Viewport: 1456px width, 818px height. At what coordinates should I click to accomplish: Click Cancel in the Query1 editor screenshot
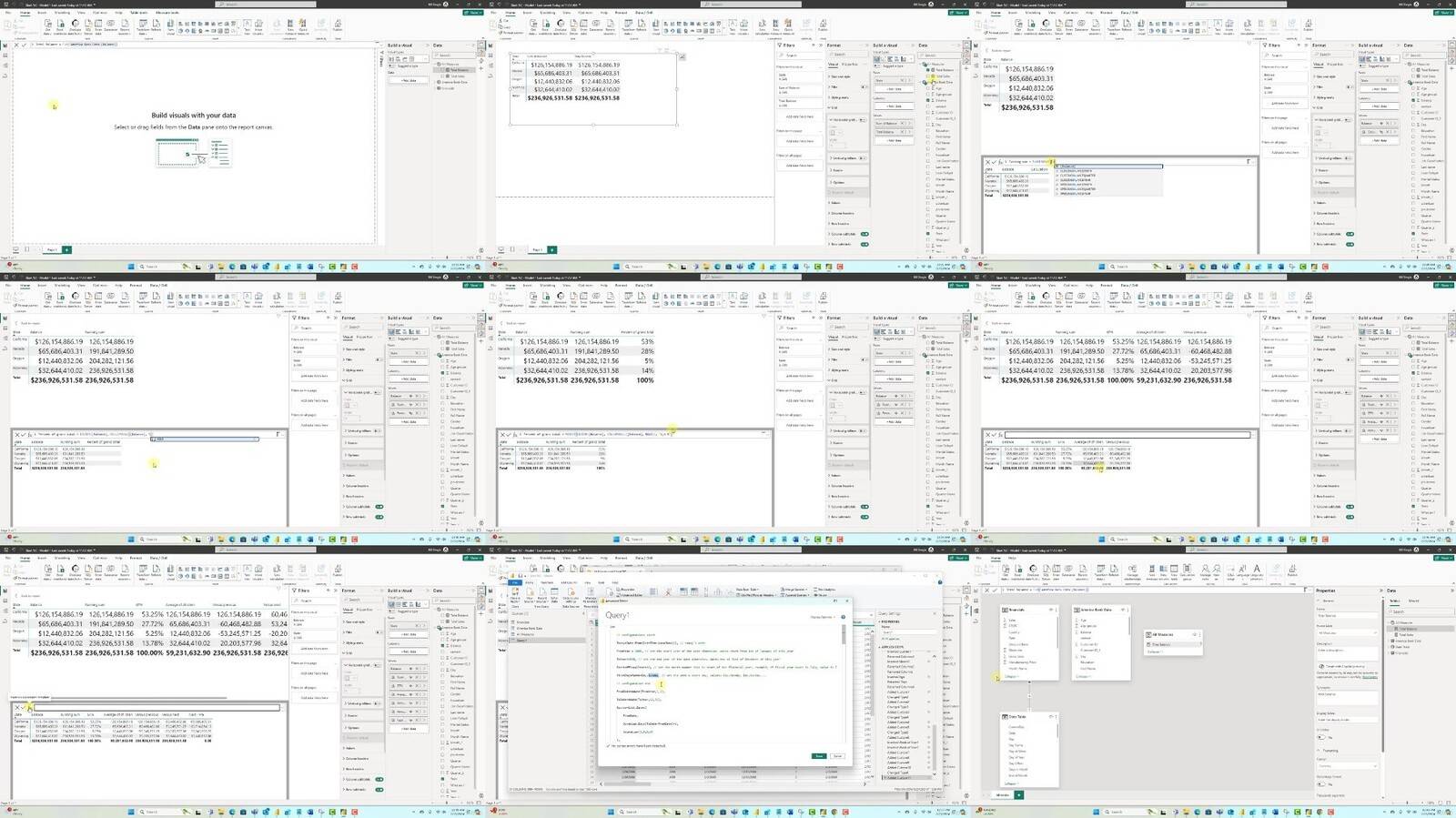pos(837,755)
